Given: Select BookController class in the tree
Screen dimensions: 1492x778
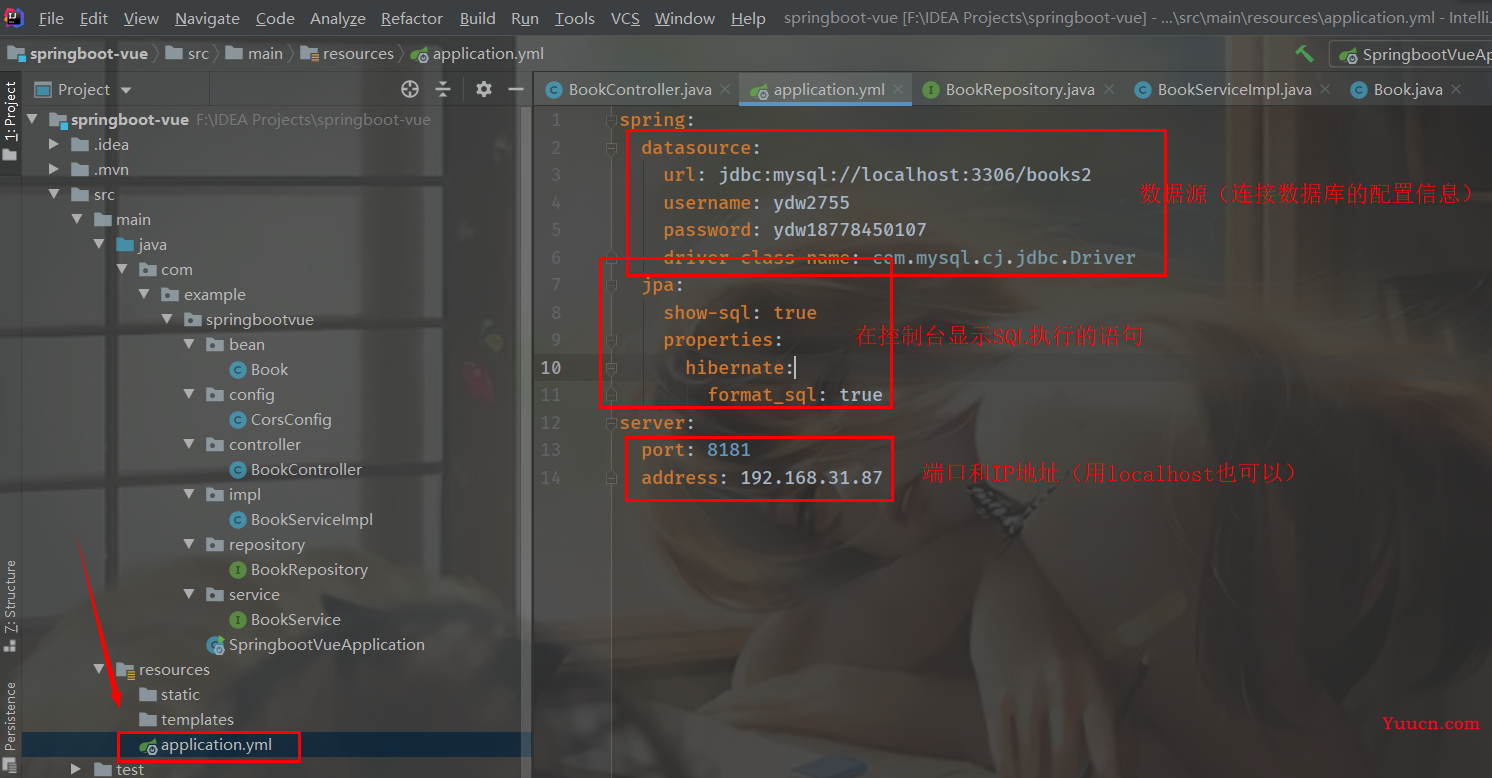Looking at the screenshot, I should tap(296, 470).
